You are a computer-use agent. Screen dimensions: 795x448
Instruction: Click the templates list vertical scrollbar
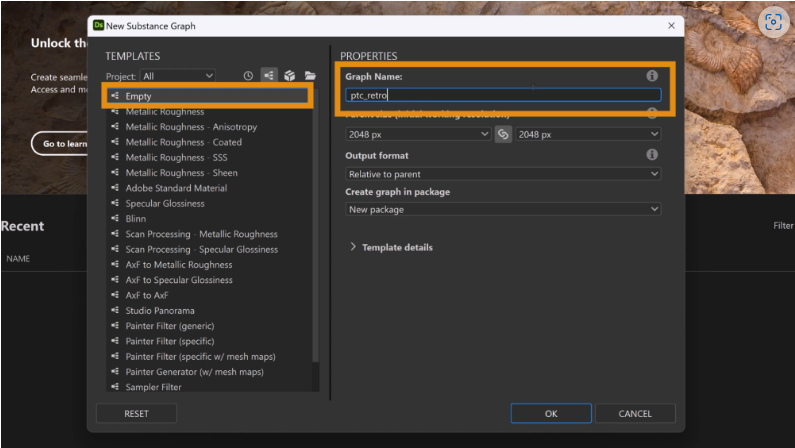tap(315, 226)
